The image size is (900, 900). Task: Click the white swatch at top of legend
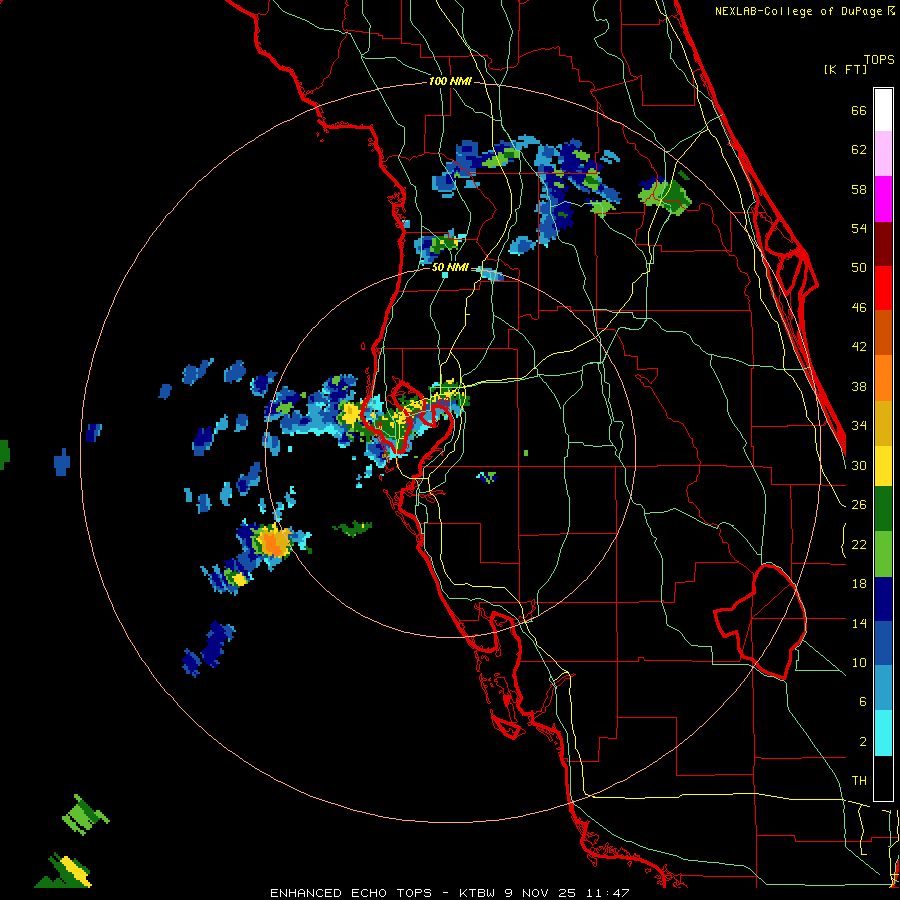883,110
